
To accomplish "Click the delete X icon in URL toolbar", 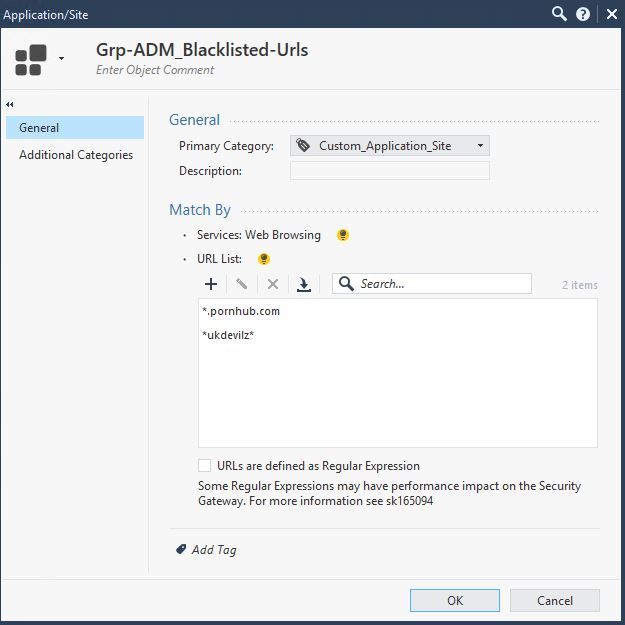I will click(272, 284).
